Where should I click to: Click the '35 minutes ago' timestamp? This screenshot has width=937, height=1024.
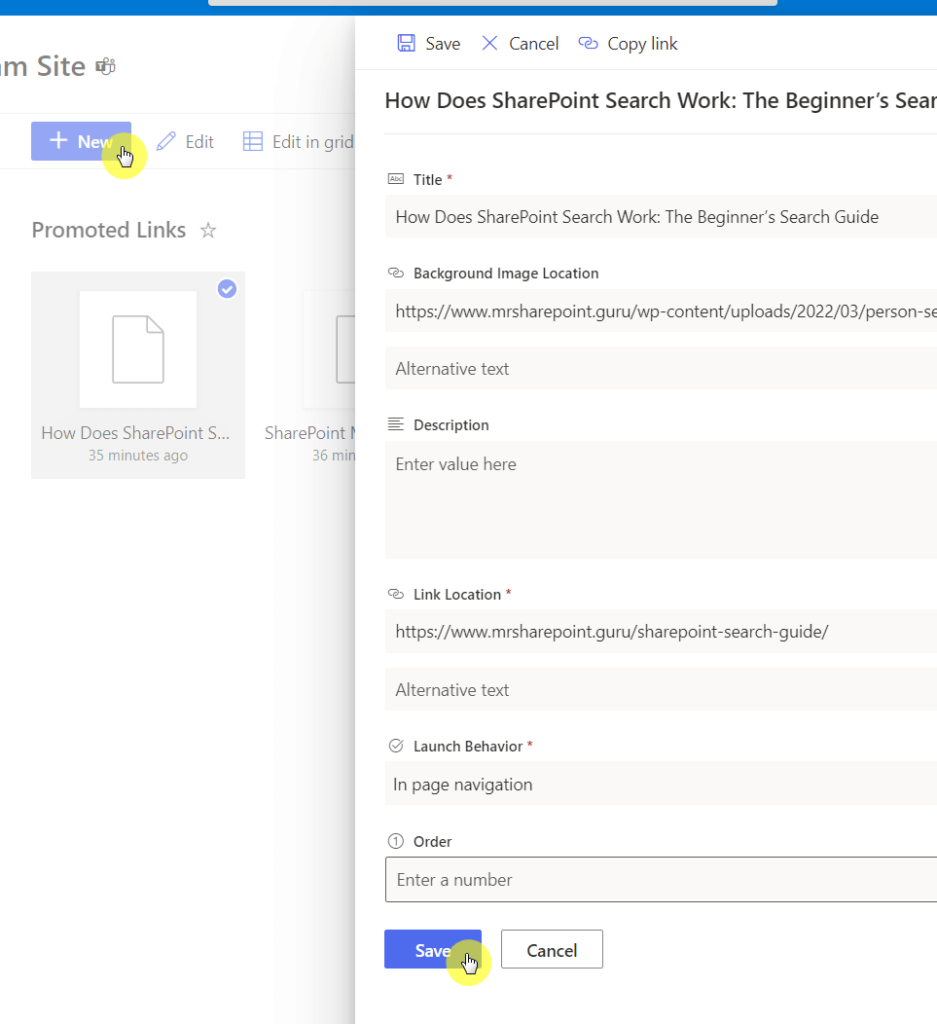pos(138,455)
